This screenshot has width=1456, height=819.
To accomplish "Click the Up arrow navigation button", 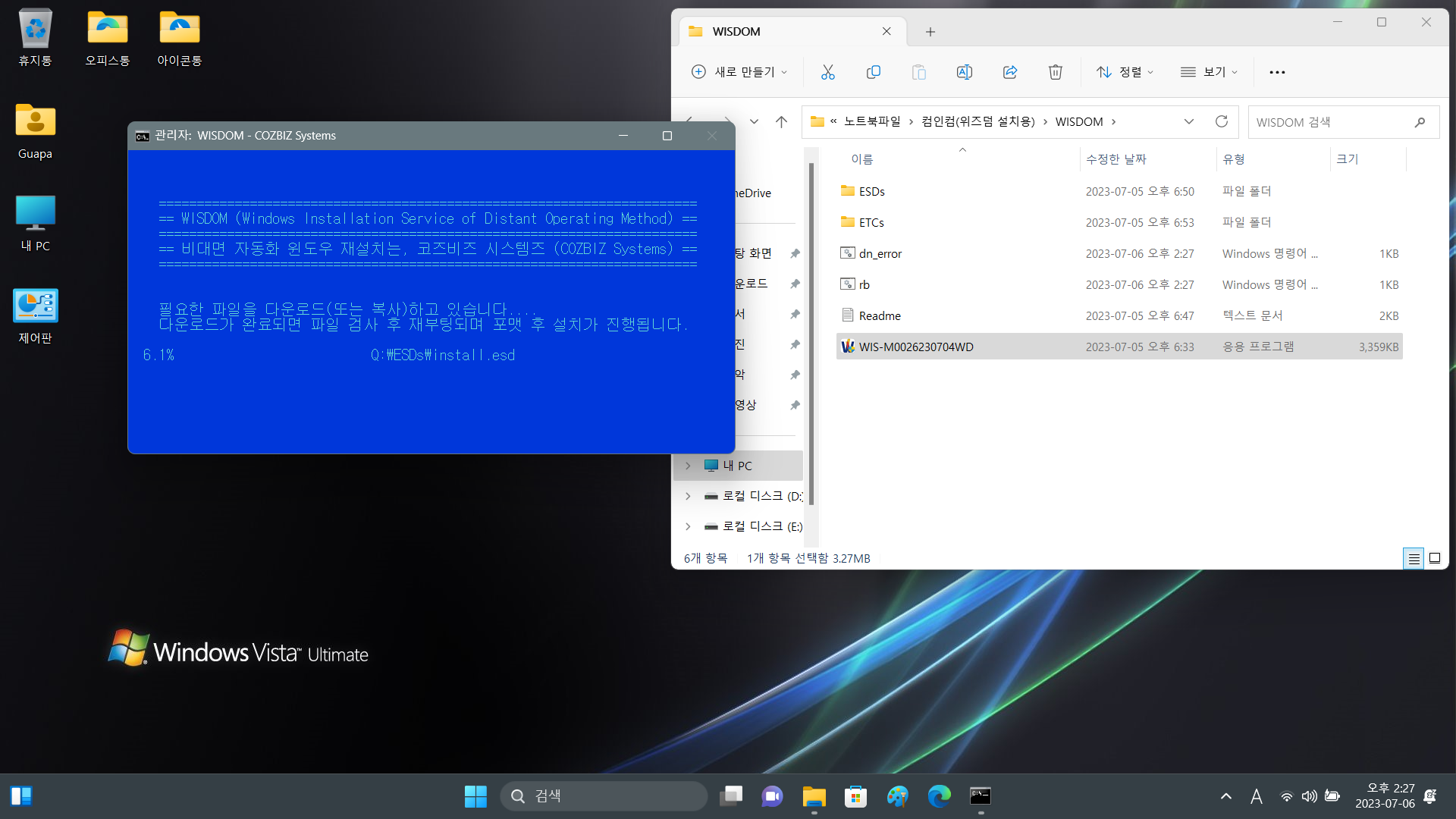I will (781, 121).
